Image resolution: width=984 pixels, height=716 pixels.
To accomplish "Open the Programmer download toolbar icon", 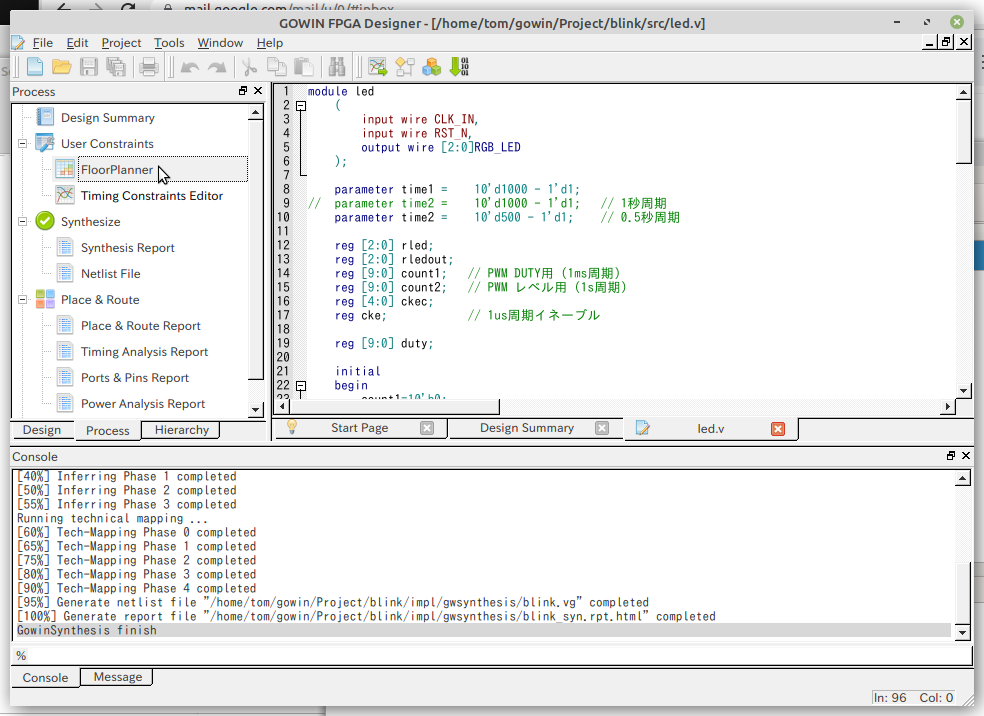I will (459, 67).
